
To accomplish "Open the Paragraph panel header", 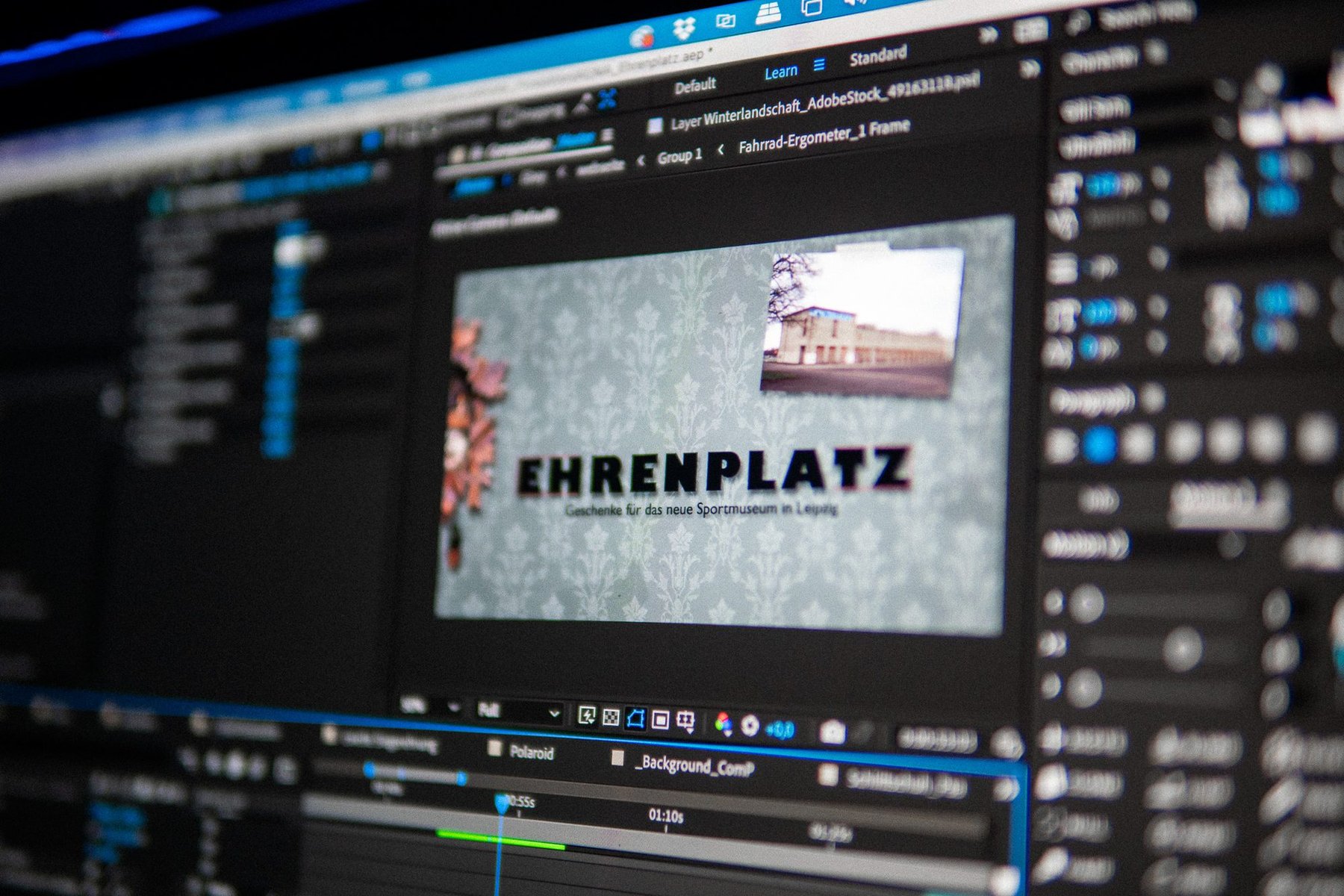I will 1092,402.
